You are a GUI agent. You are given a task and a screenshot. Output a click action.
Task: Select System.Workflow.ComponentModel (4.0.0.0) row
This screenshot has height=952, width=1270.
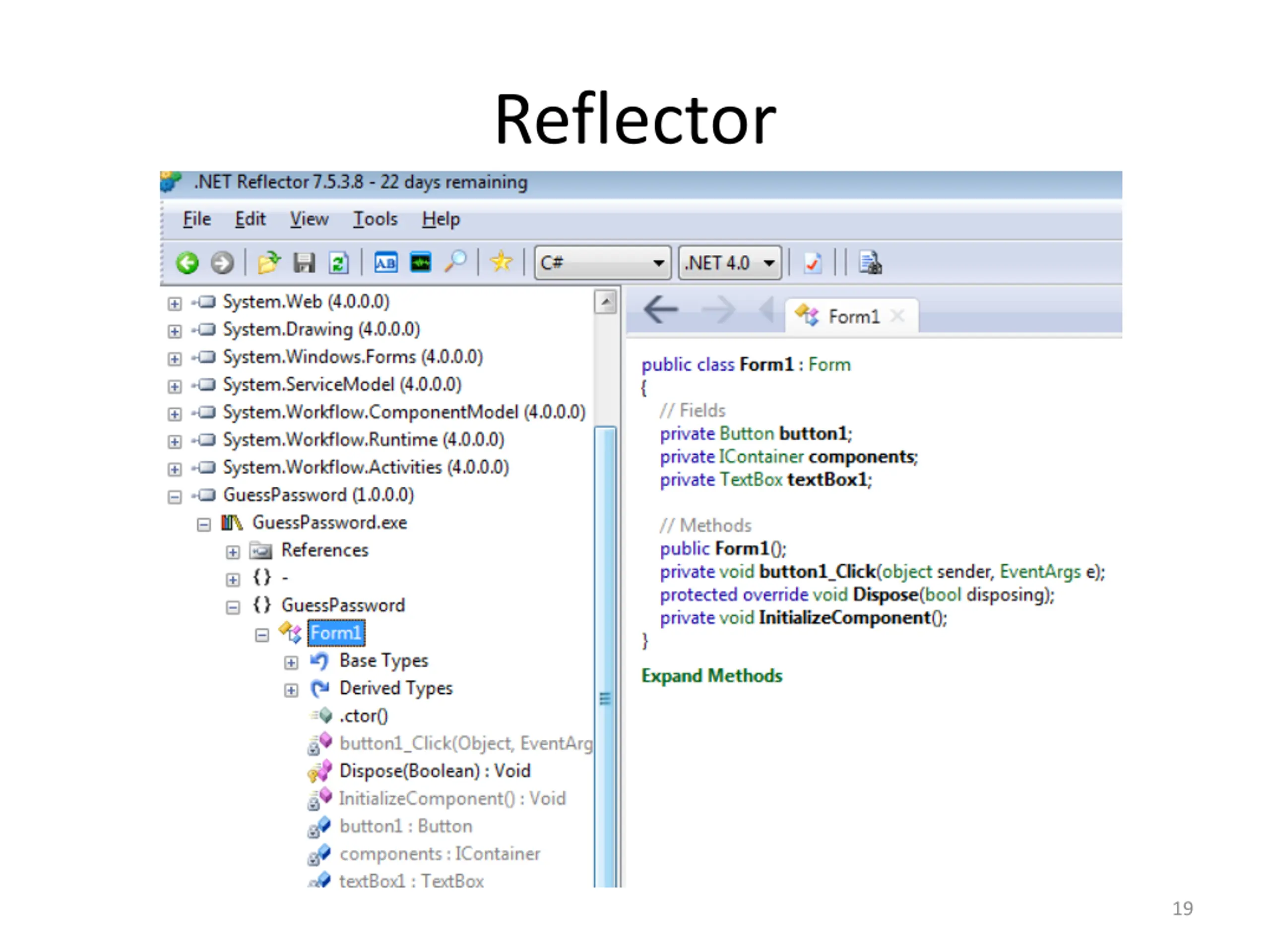(404, 413)
